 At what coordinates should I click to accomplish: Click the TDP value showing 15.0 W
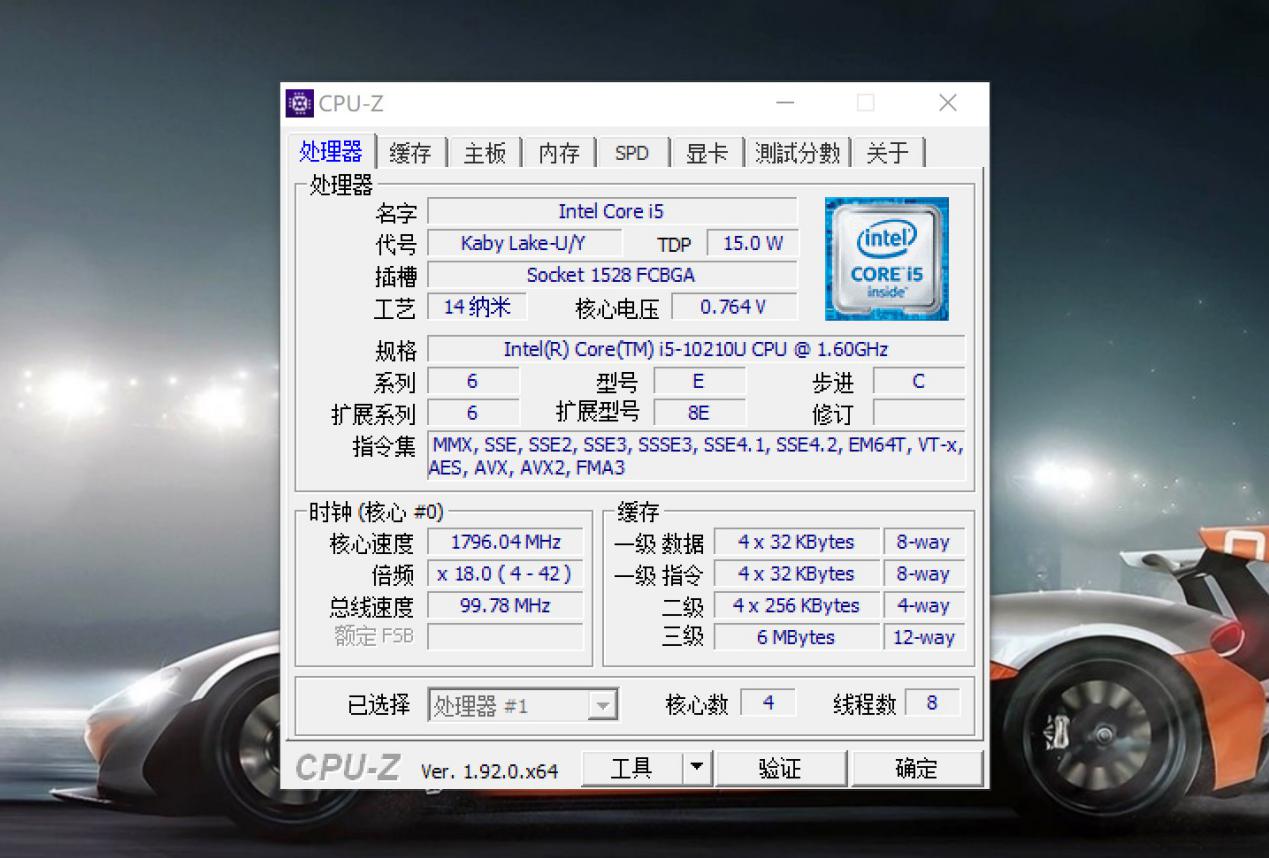click(751, 242)
